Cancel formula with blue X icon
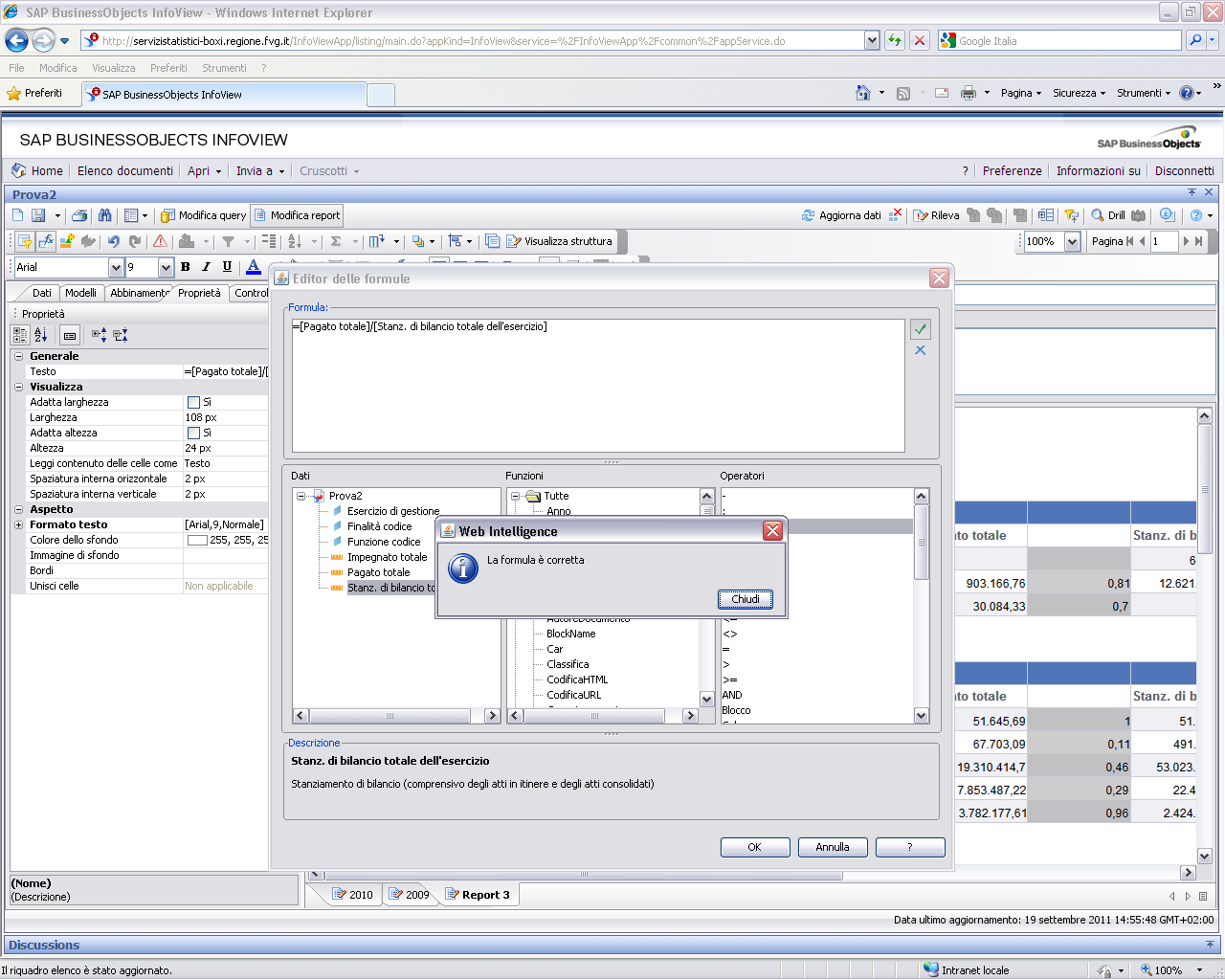 click(920, 350)
